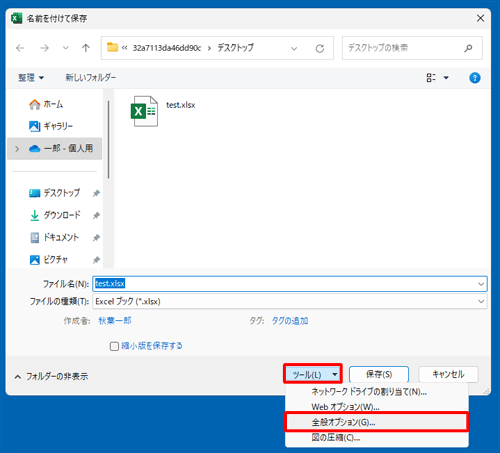Select the test.xlsx Excel file icon

[144, 111]
